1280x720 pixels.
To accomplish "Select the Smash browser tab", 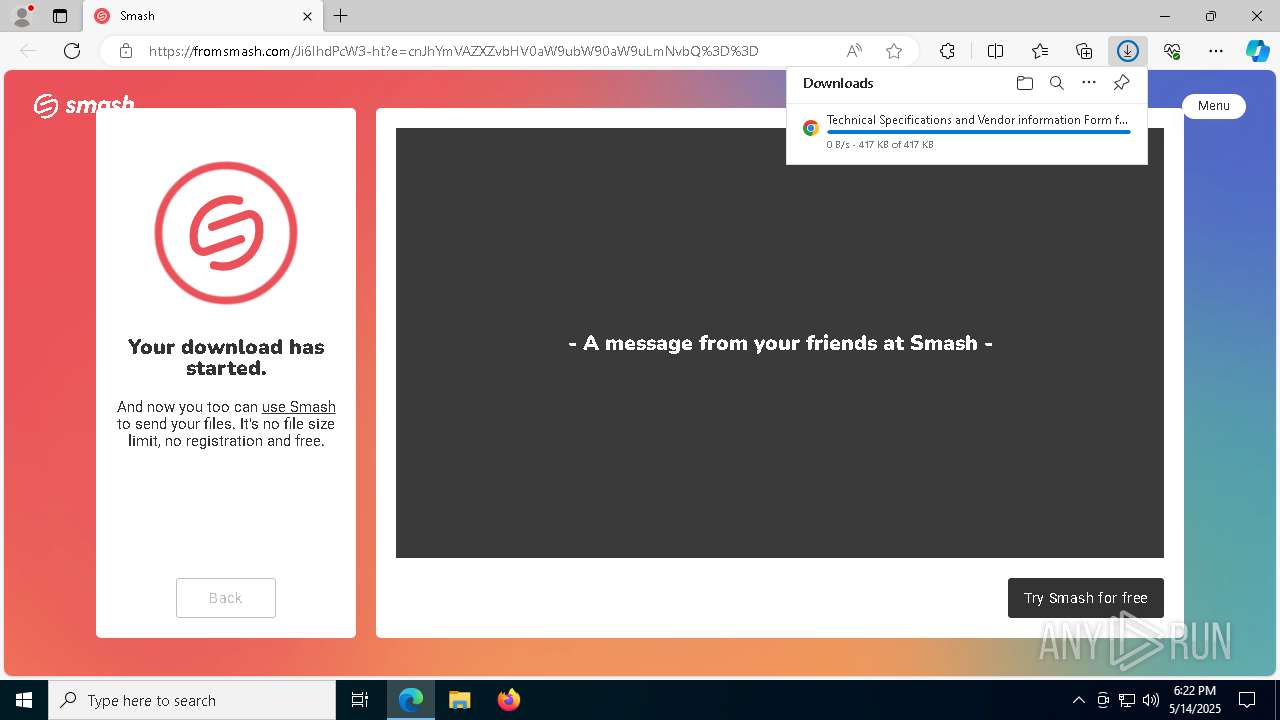I will [x=202, y=16].
